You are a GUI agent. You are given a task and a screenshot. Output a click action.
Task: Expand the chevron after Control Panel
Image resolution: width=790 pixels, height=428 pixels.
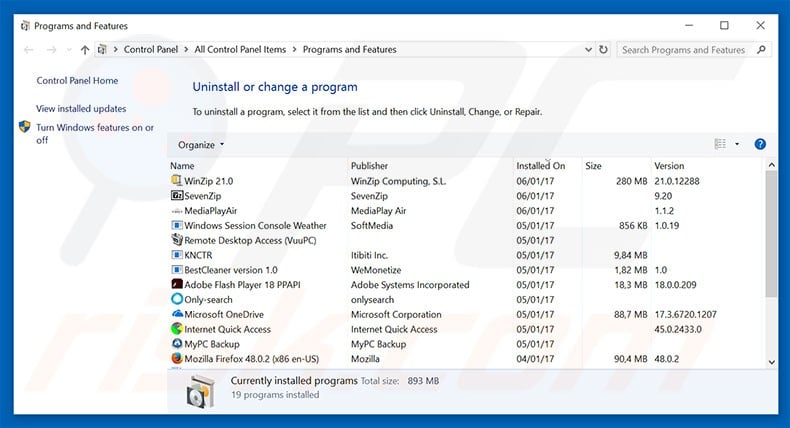click(186, 49)
